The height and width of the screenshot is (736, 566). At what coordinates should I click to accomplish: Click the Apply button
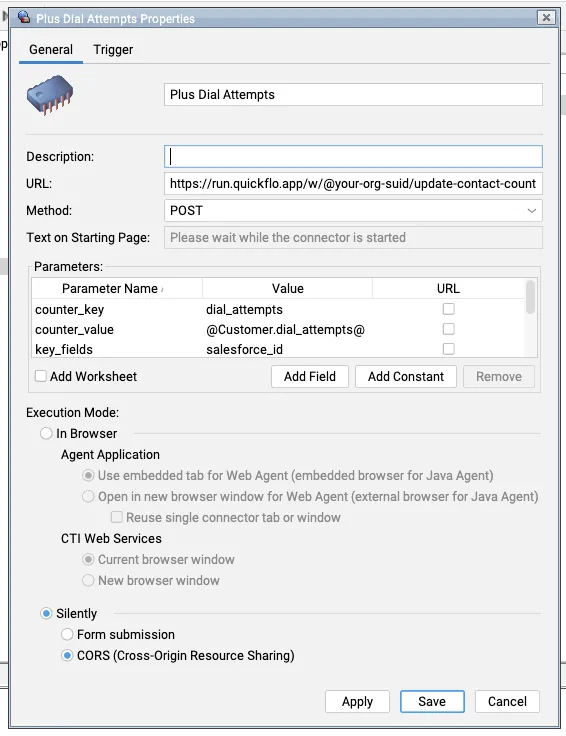357,701
